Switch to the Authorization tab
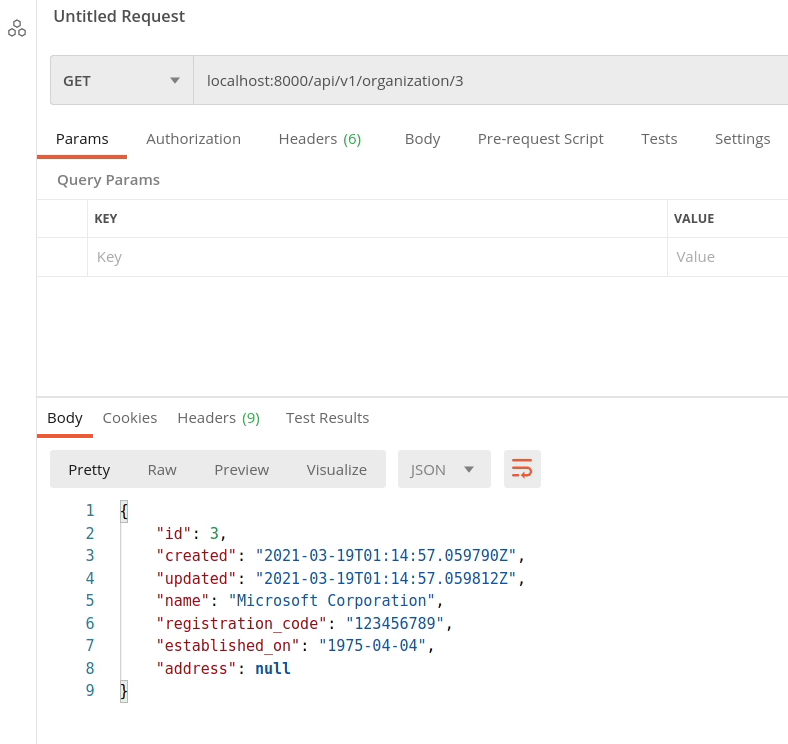 (x=193, y=139)
